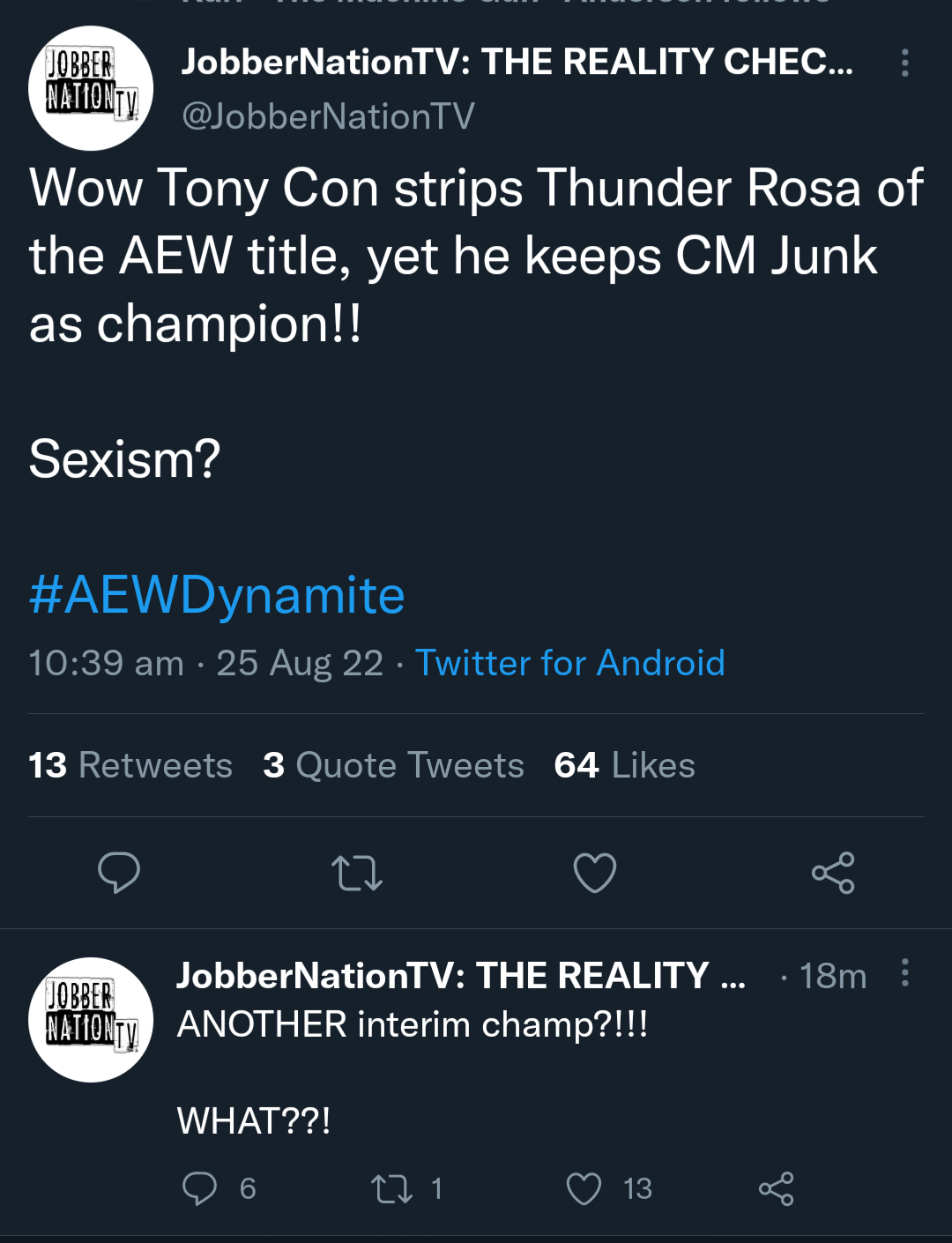The image size is (952, 1243).
Task: Open reply thread on 'ANOTHER interim champ' tweet
Action: coord(200,1188)
